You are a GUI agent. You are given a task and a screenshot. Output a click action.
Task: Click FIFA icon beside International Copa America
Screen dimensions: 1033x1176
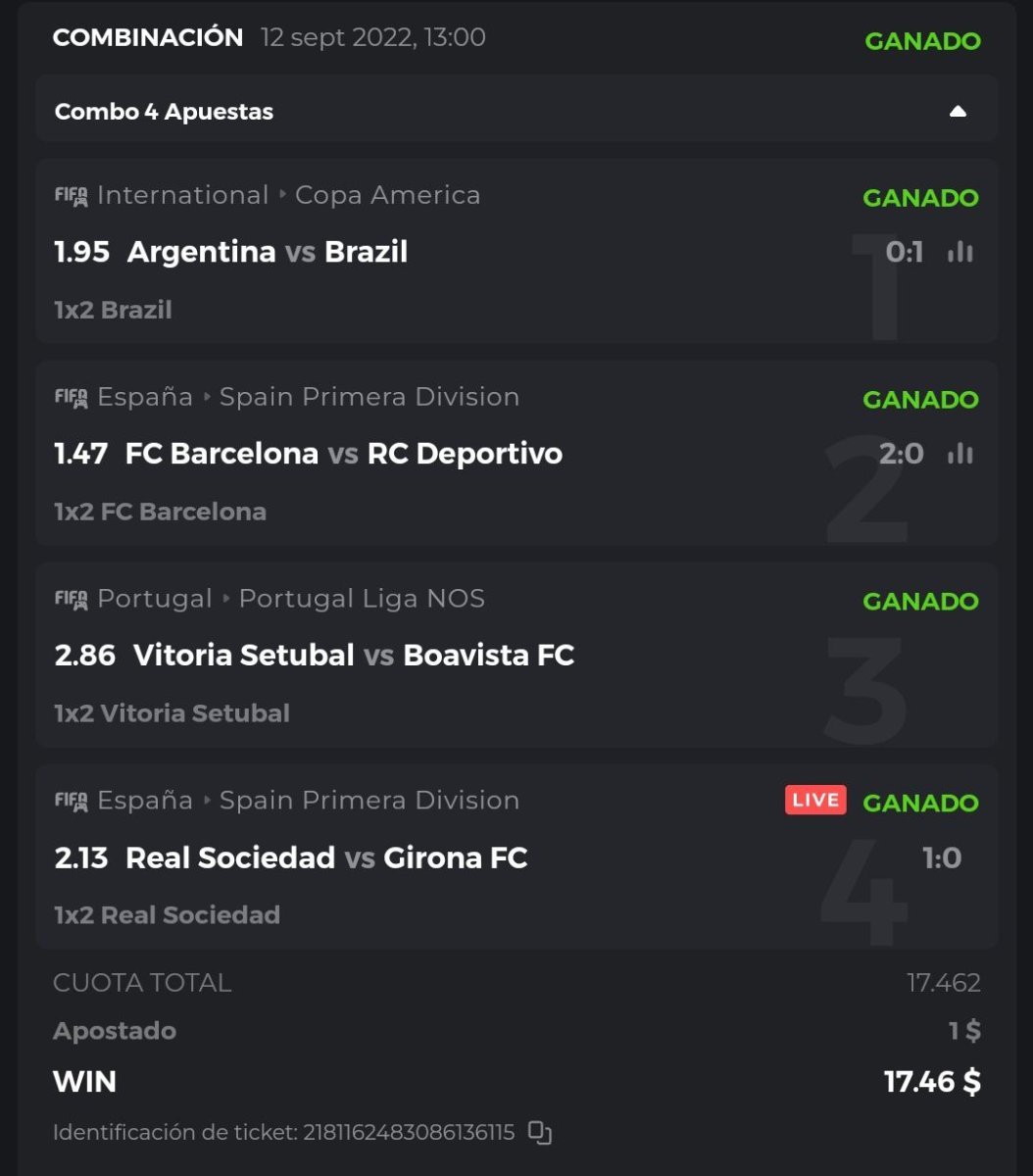click(x=71, y=196)
